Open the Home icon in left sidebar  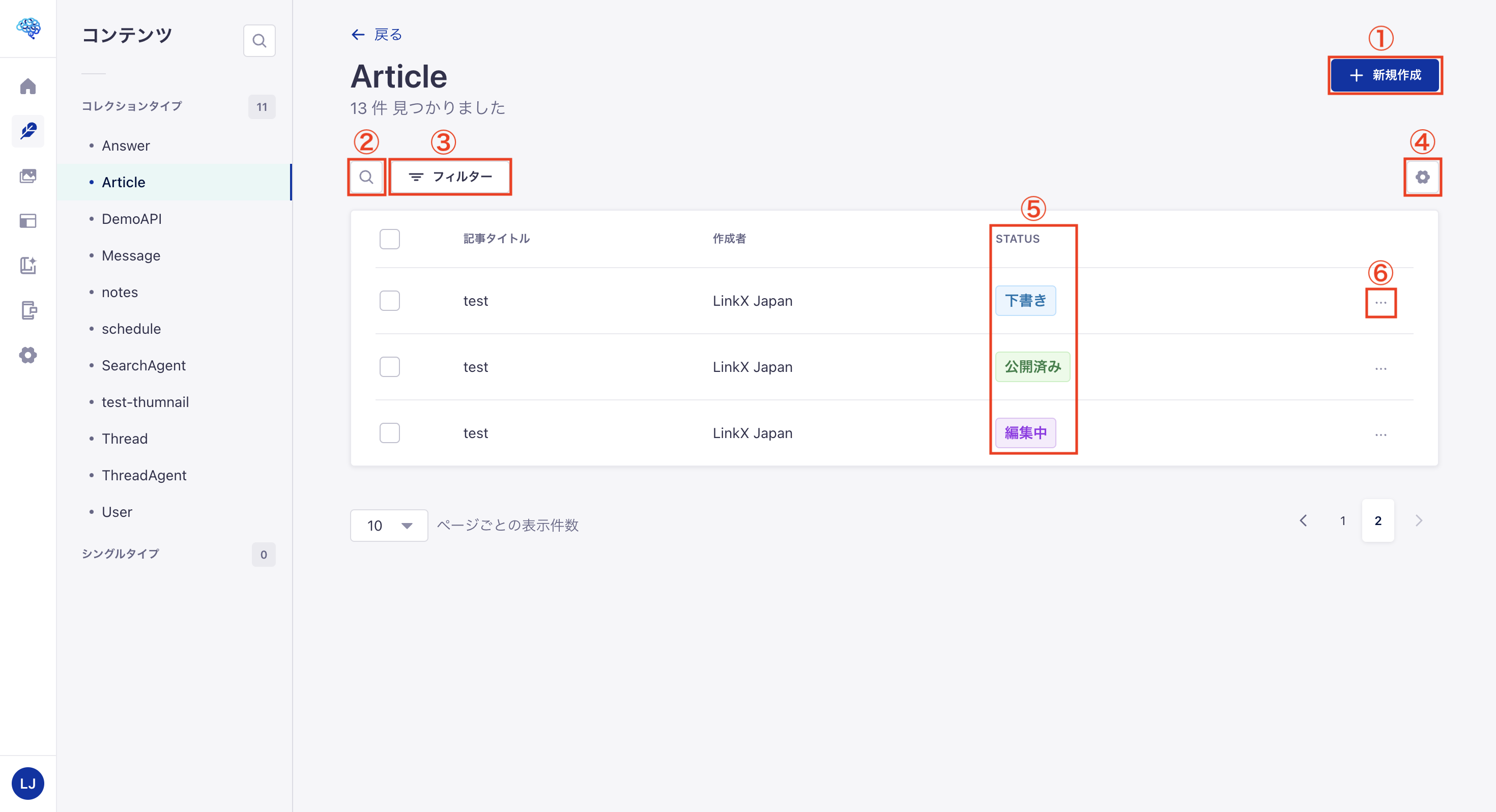[x=28, y=86]
